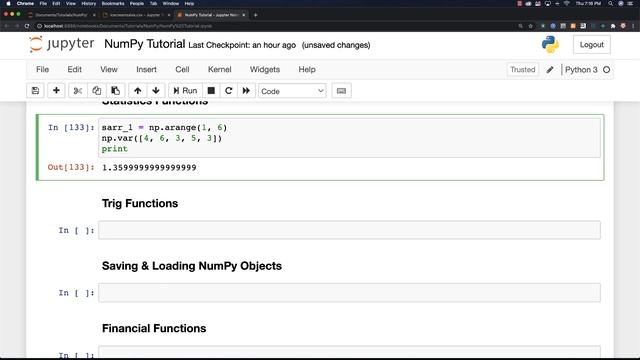Click the pencil edit mode icon
This screenshot has width=640, height=360.
point(550,69)
